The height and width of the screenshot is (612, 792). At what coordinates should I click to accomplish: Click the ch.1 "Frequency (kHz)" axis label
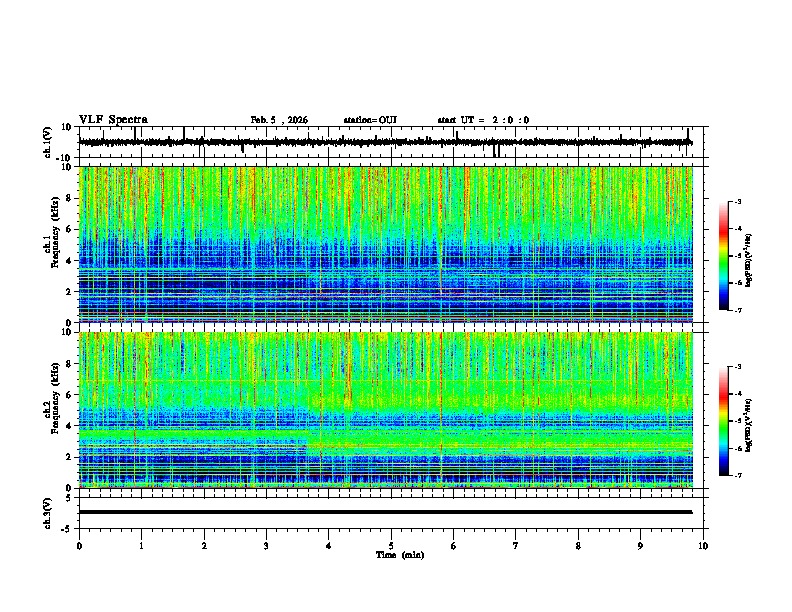[x=55, y=232]
